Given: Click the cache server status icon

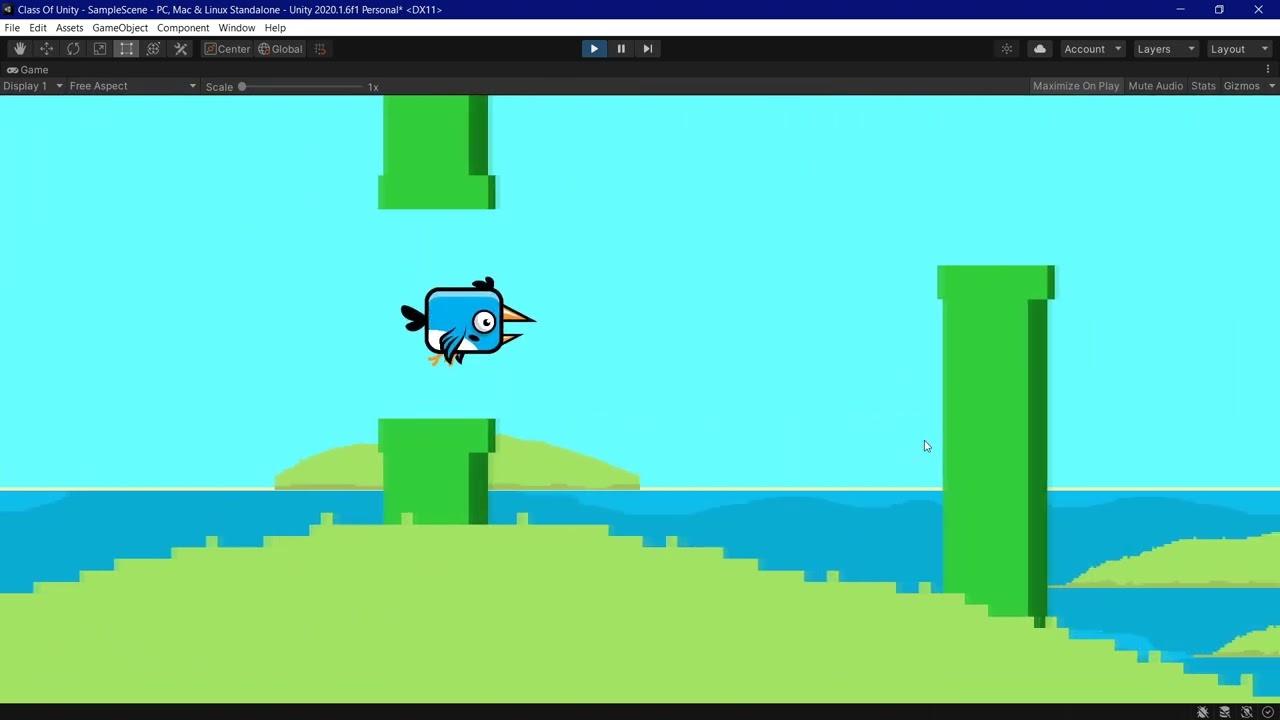Looking at the screenshot, I should [1225, 712].
